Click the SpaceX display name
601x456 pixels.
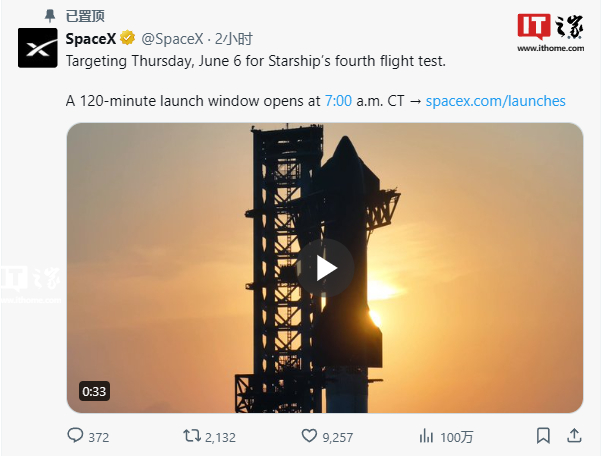coord(90,39)
